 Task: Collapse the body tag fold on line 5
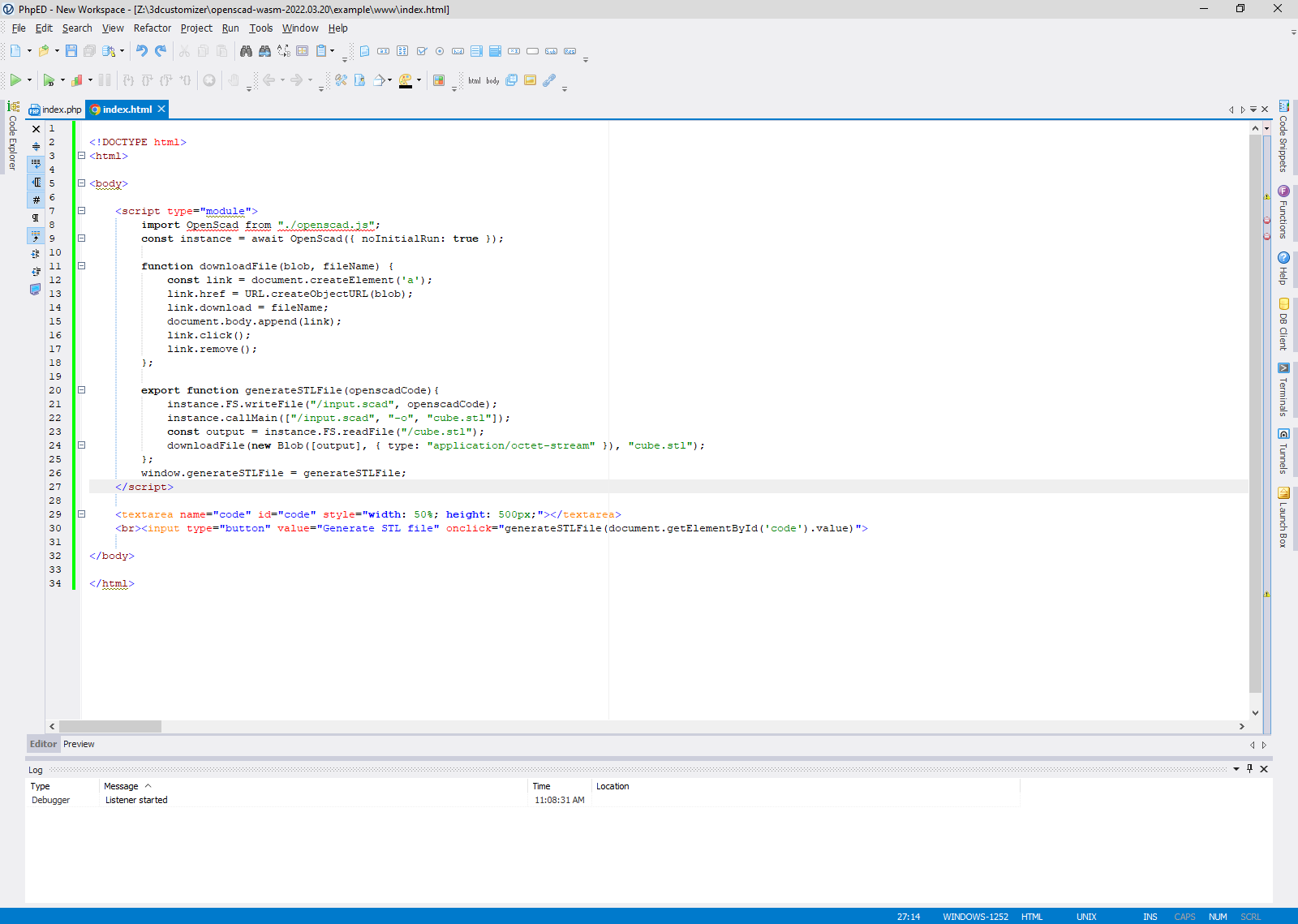coord(81,183)
